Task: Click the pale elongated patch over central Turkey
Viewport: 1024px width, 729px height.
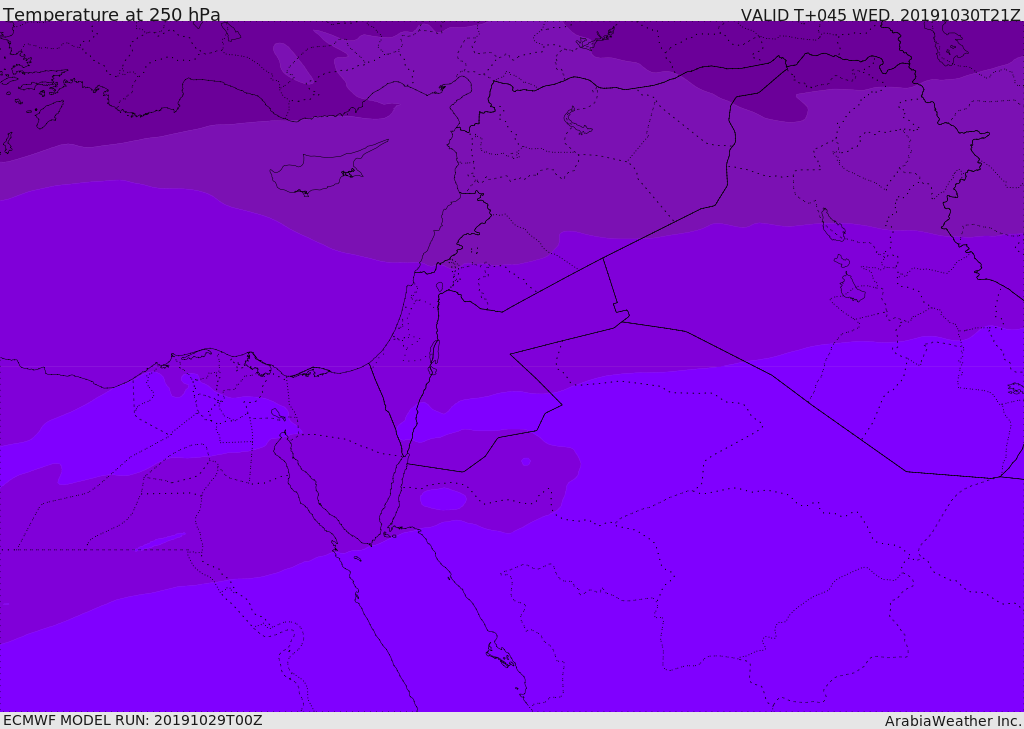Action: click(x=292, y=62)
